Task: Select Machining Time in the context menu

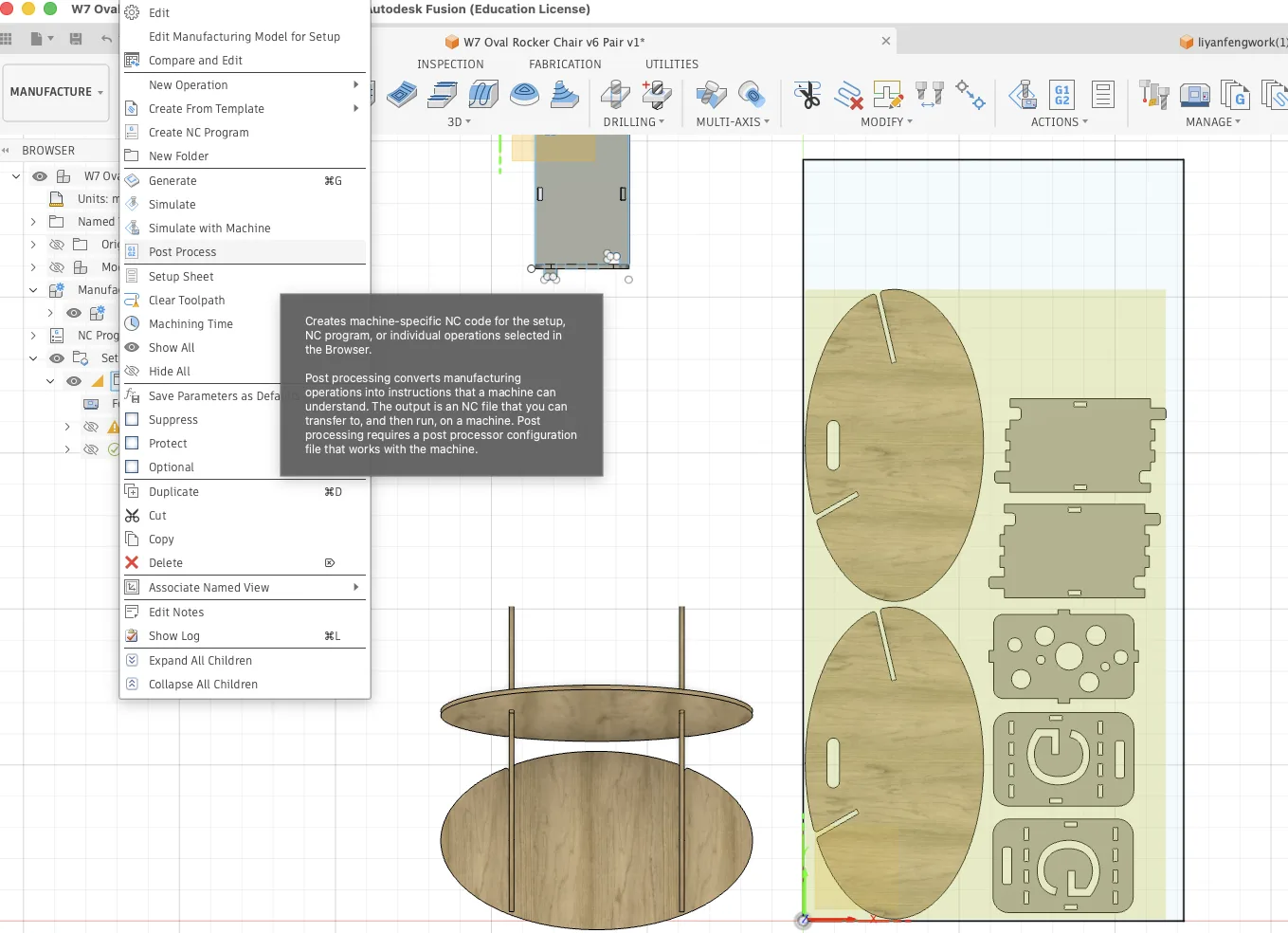Action: (x=190, y=324)
